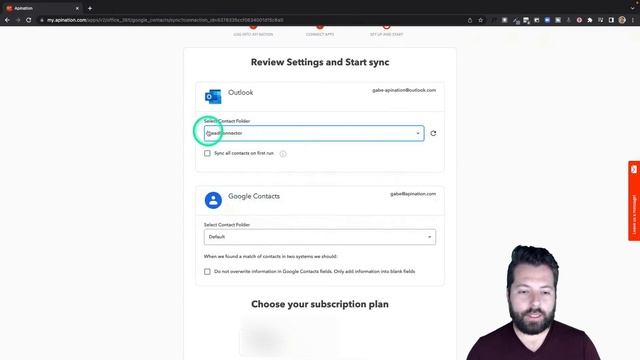Viewport: 640px width, 360px height.
Task: Open Google Contacts folder dropdown showing Default
Action: click(x=320, y=237)
